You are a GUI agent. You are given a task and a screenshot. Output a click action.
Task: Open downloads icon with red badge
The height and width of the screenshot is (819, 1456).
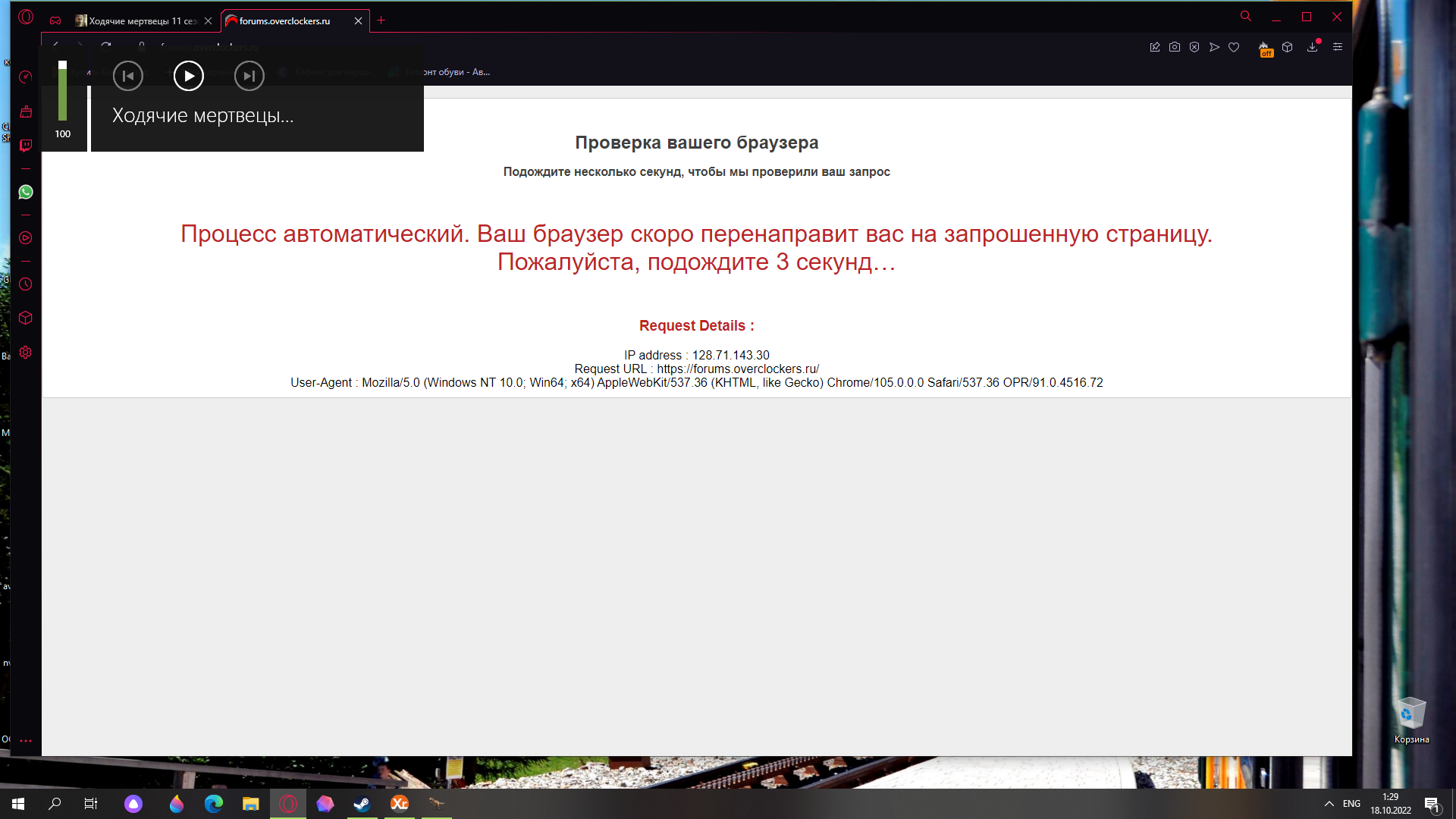click(x=1313, y=47)
